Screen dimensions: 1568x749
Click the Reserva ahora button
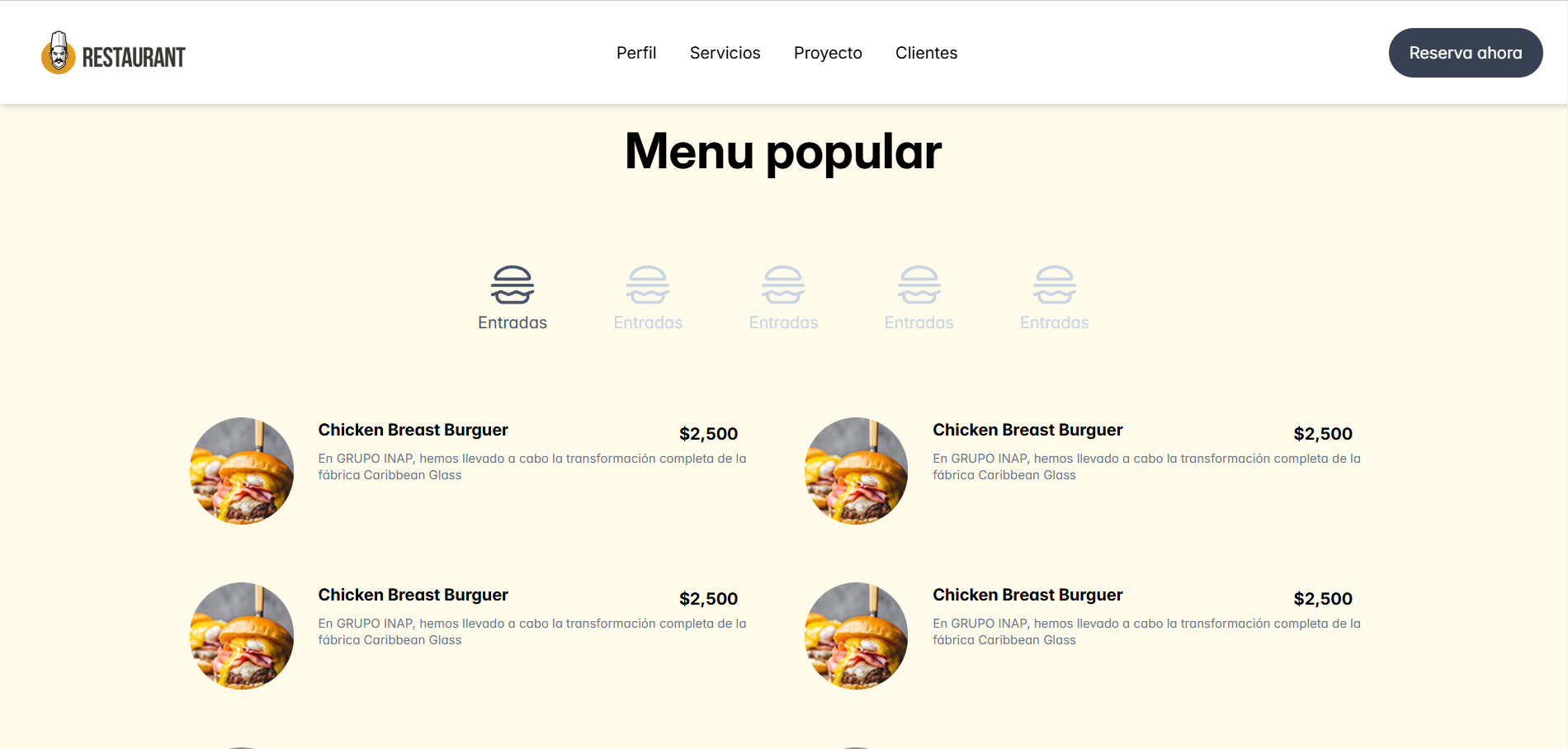[1466, 53]
